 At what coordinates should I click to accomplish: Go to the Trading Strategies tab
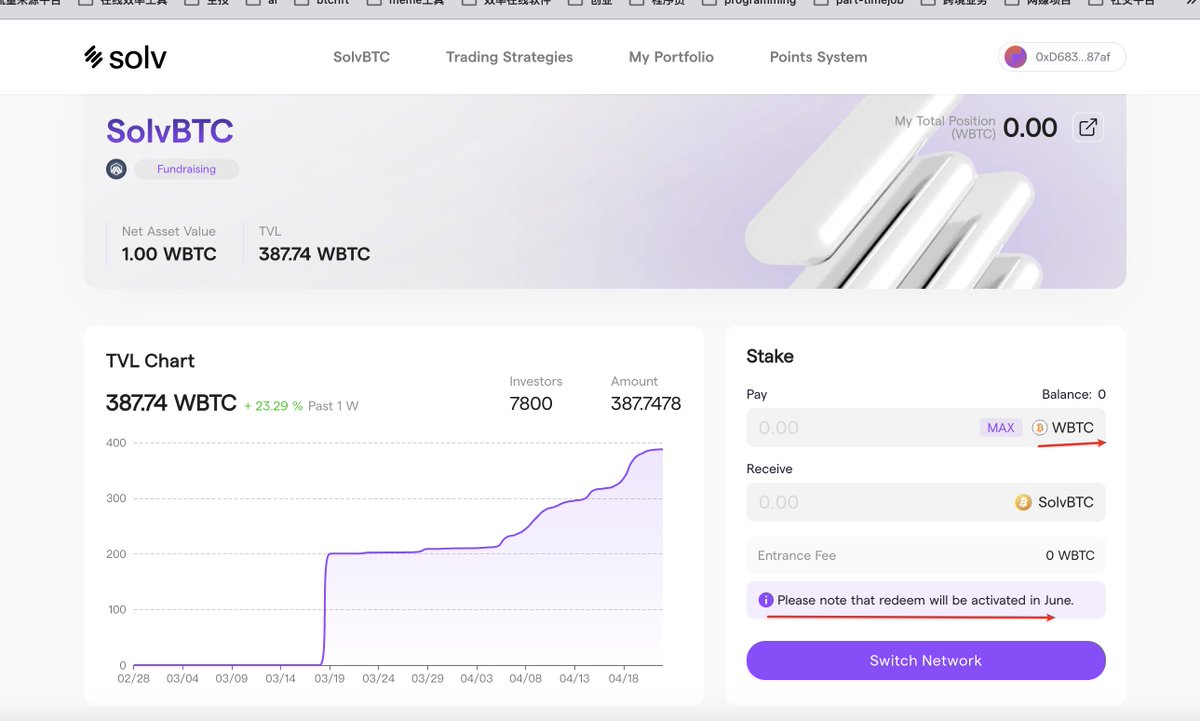[509, 57]
